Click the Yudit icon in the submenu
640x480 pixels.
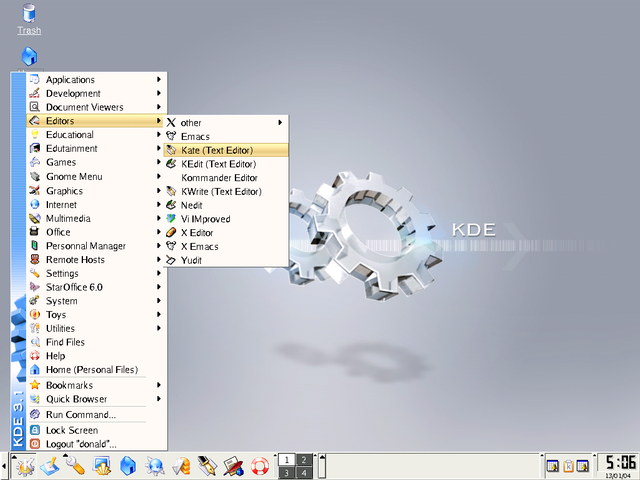pyautogui.click(x=171, y=260)
